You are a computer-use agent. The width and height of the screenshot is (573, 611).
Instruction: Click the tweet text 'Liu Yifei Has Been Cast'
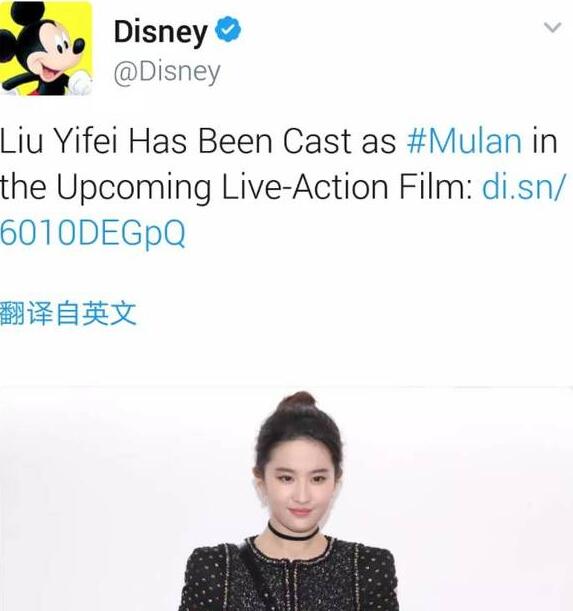178,141
